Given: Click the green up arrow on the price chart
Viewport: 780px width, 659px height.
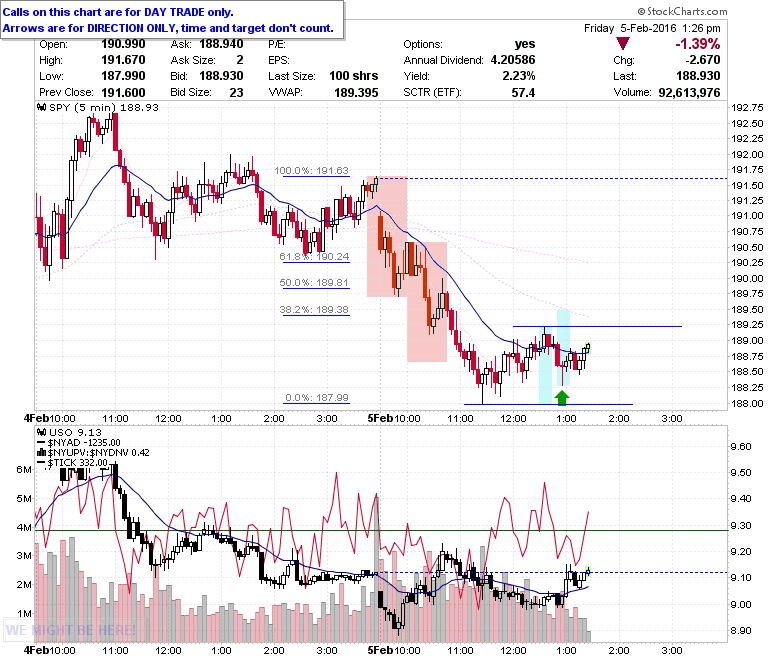Looking at the screenshot, I should pos(562,397).
